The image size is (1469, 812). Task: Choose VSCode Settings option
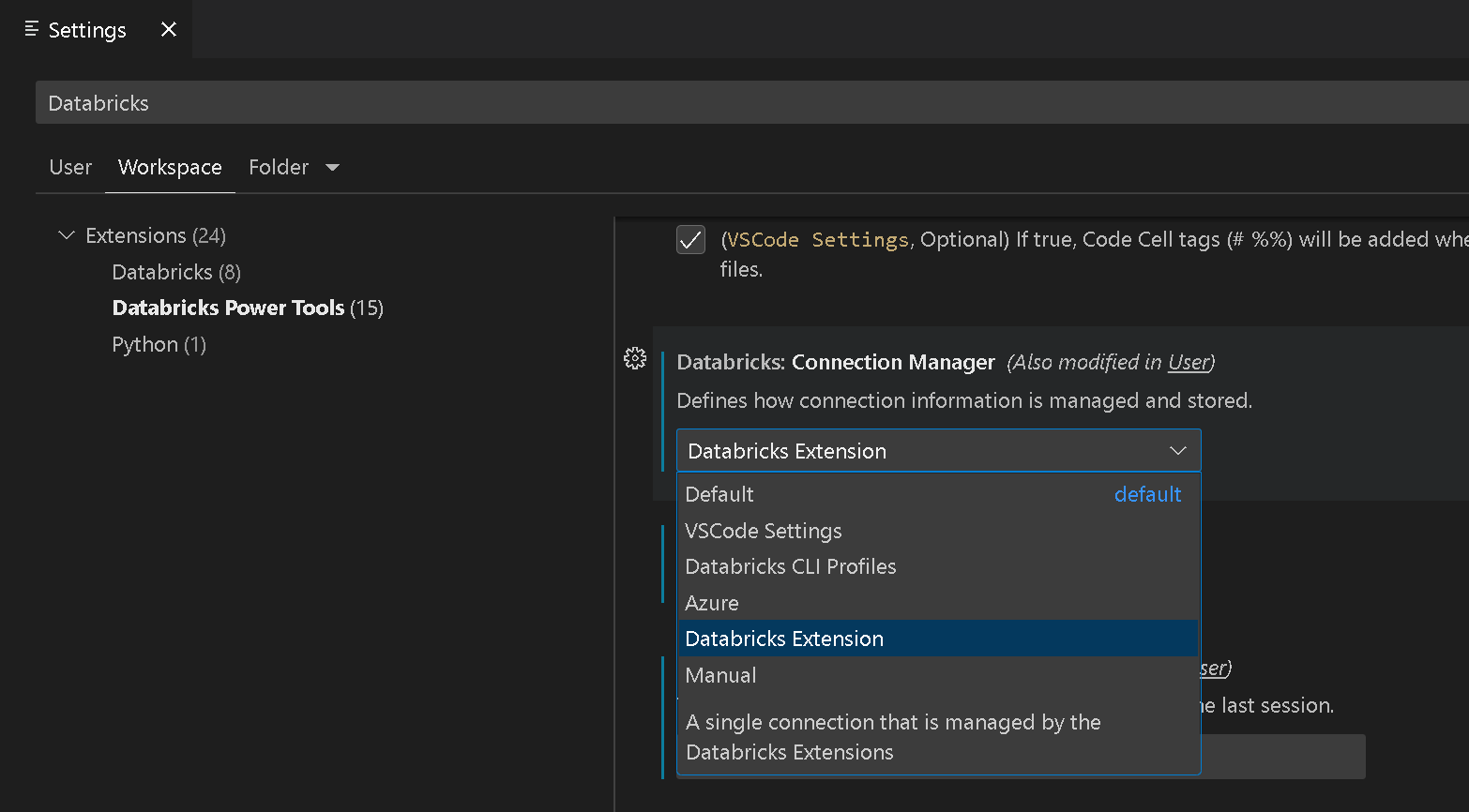[938, 531]
